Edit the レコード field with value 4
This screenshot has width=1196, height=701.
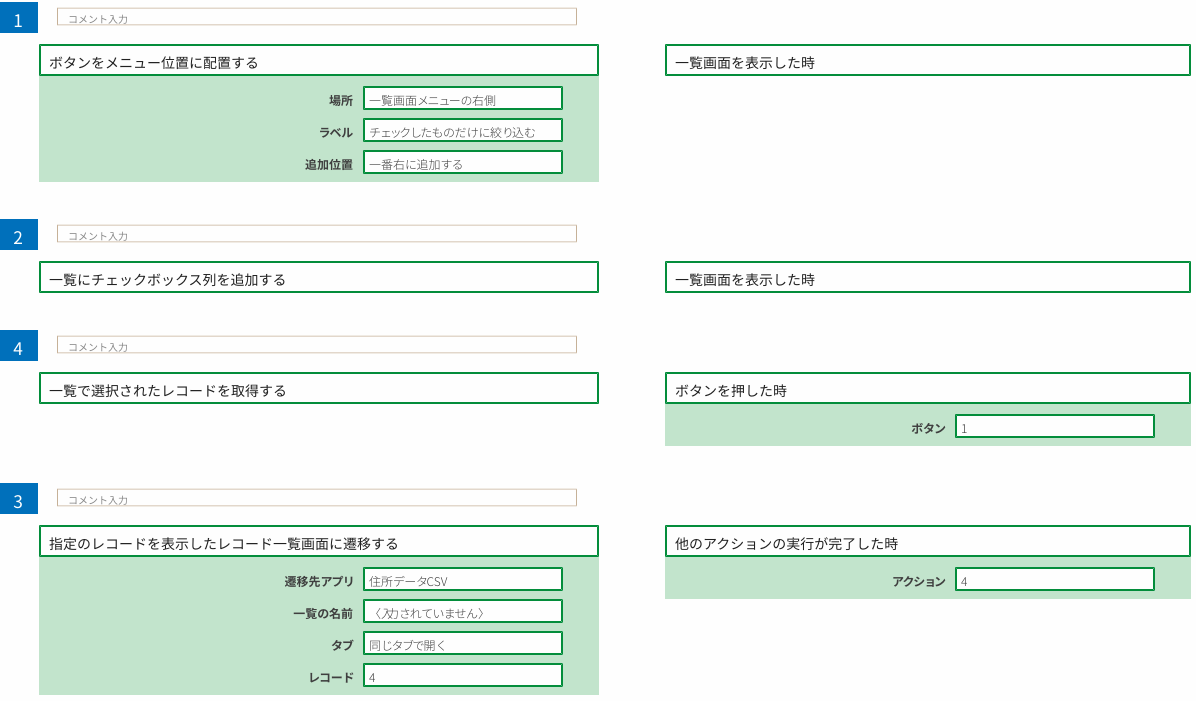pyautogui.click(x=463, y=675)
